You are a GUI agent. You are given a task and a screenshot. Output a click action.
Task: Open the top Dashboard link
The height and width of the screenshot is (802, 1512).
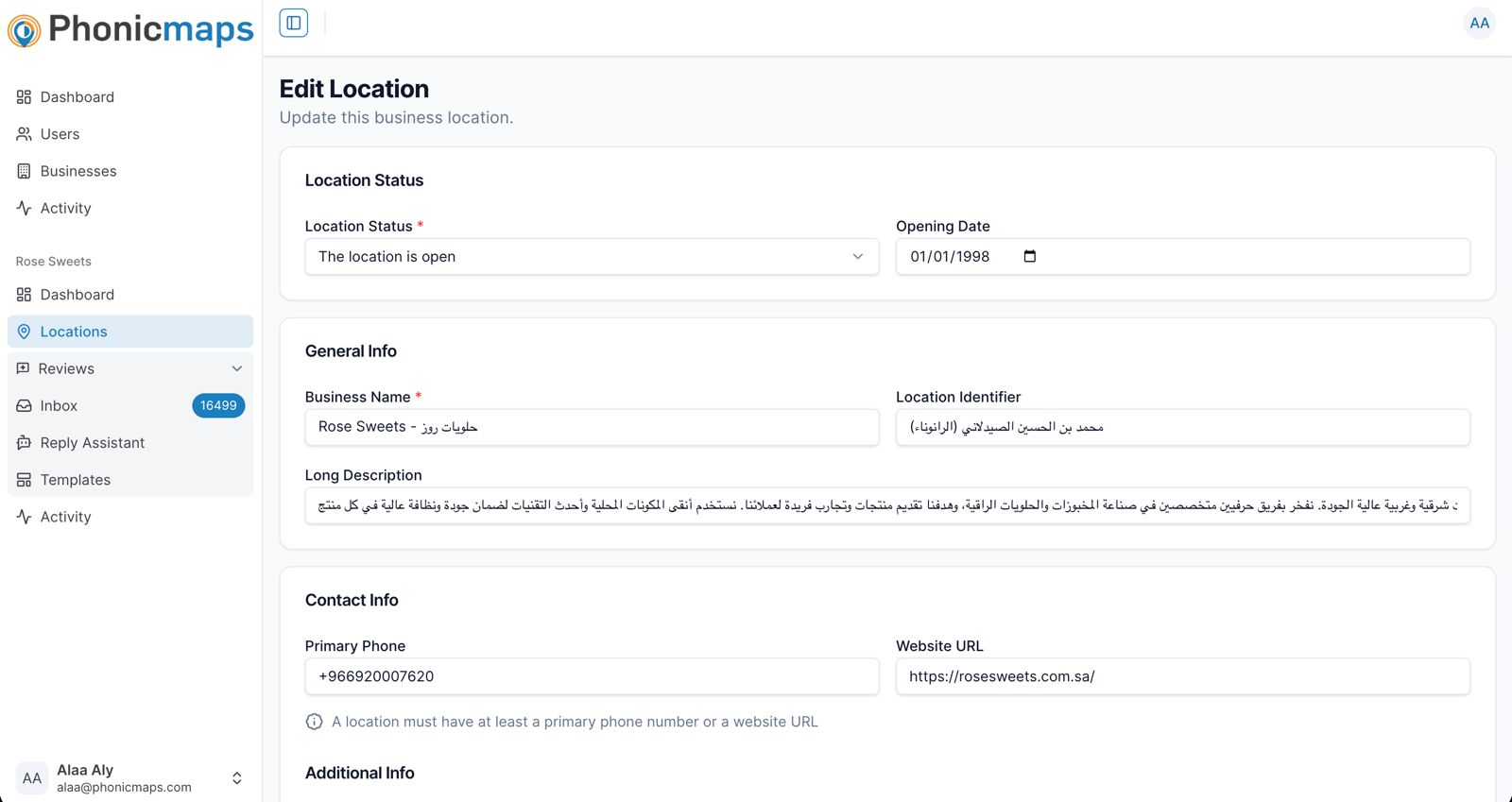(x=77, y=97)
